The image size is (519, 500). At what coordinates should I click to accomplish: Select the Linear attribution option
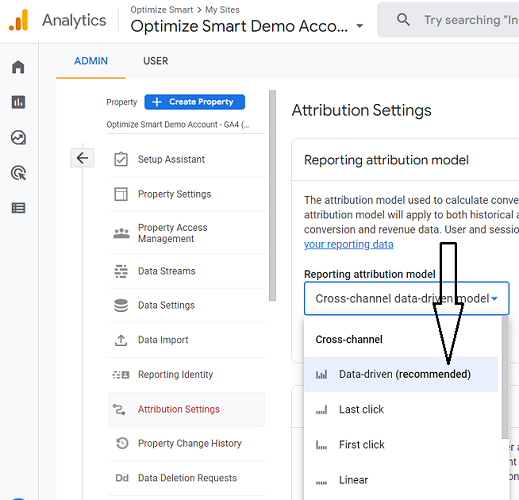tap(401, 480)
